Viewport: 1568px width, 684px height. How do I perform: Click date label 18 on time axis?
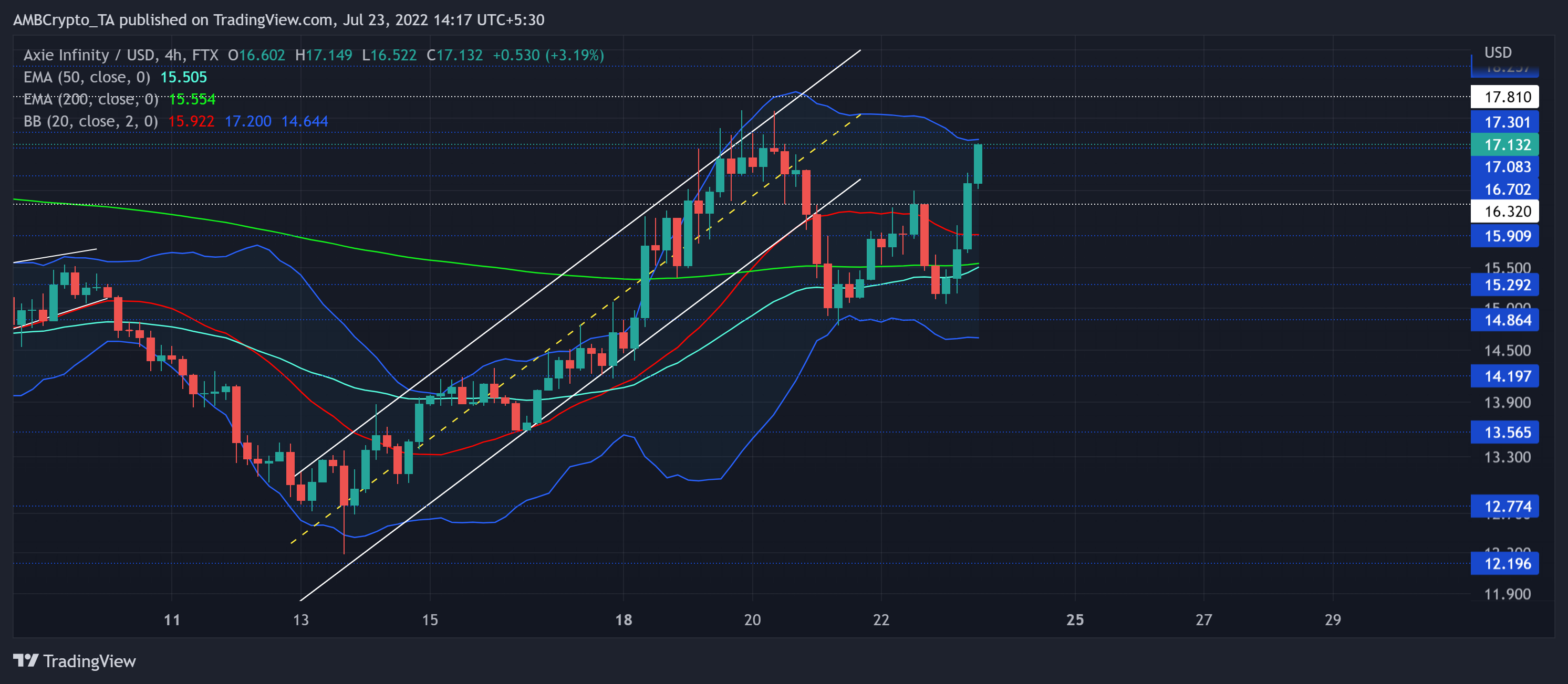(624, 620)
